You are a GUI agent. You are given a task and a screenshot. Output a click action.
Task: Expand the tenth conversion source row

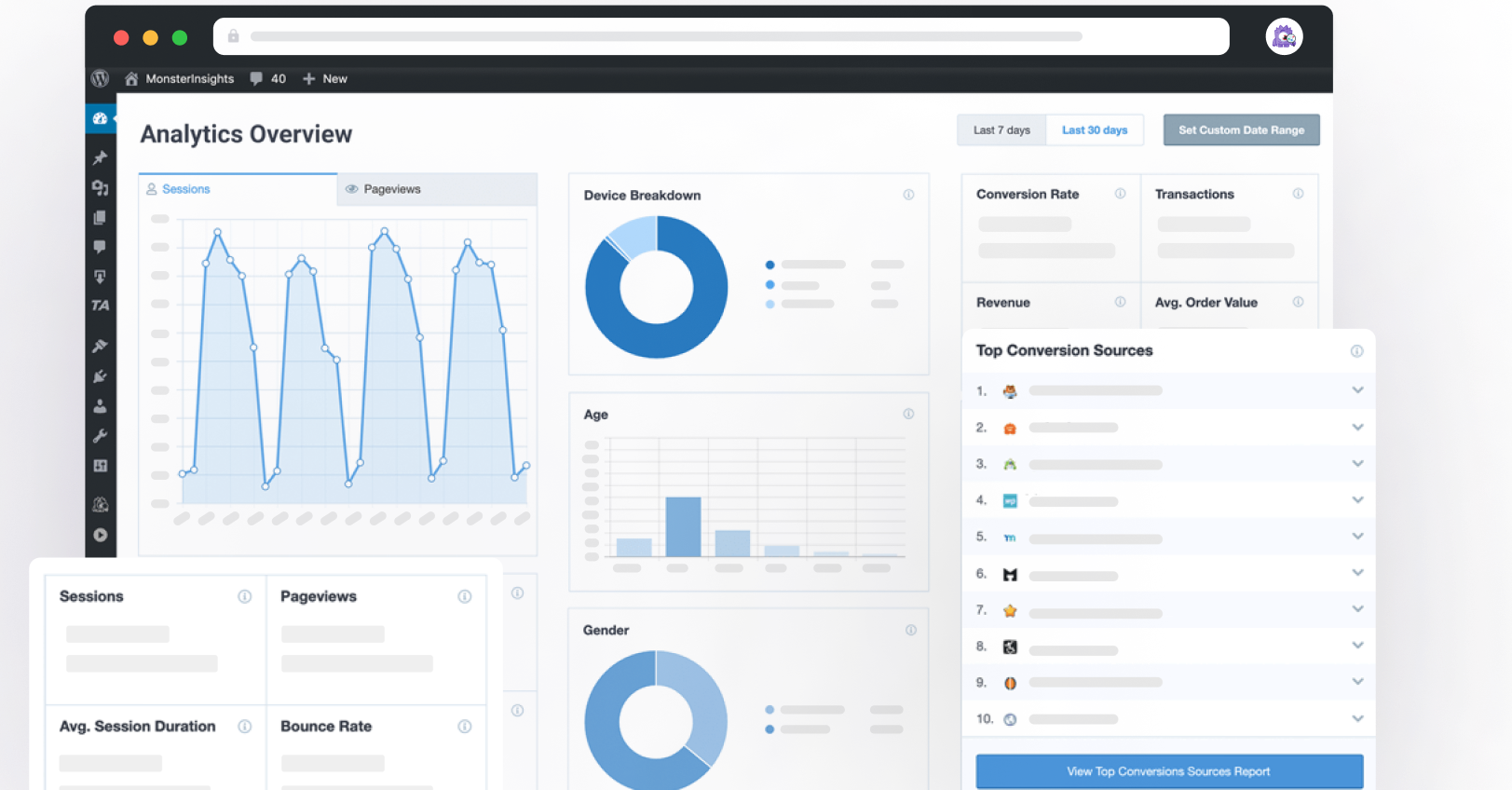point(1357,718)
